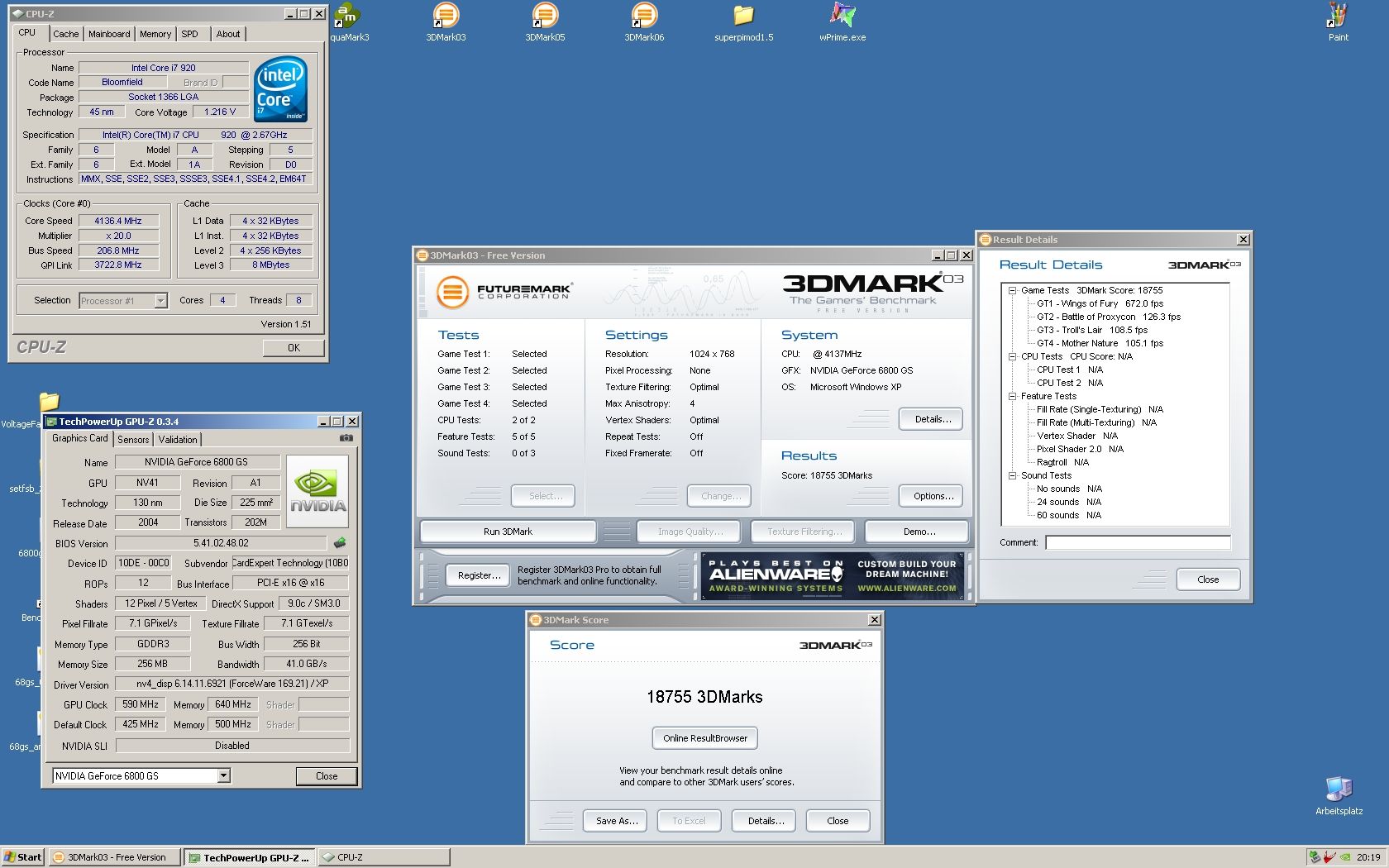Click Close button in GPU-Z window
The height and width of the screenshot is (868, 1389).
point(327,776)
